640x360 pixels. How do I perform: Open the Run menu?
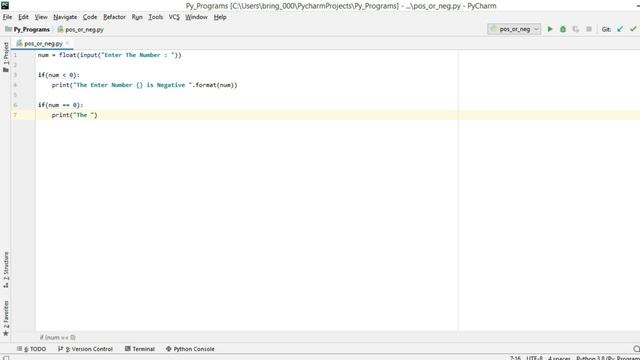(137, 17)
